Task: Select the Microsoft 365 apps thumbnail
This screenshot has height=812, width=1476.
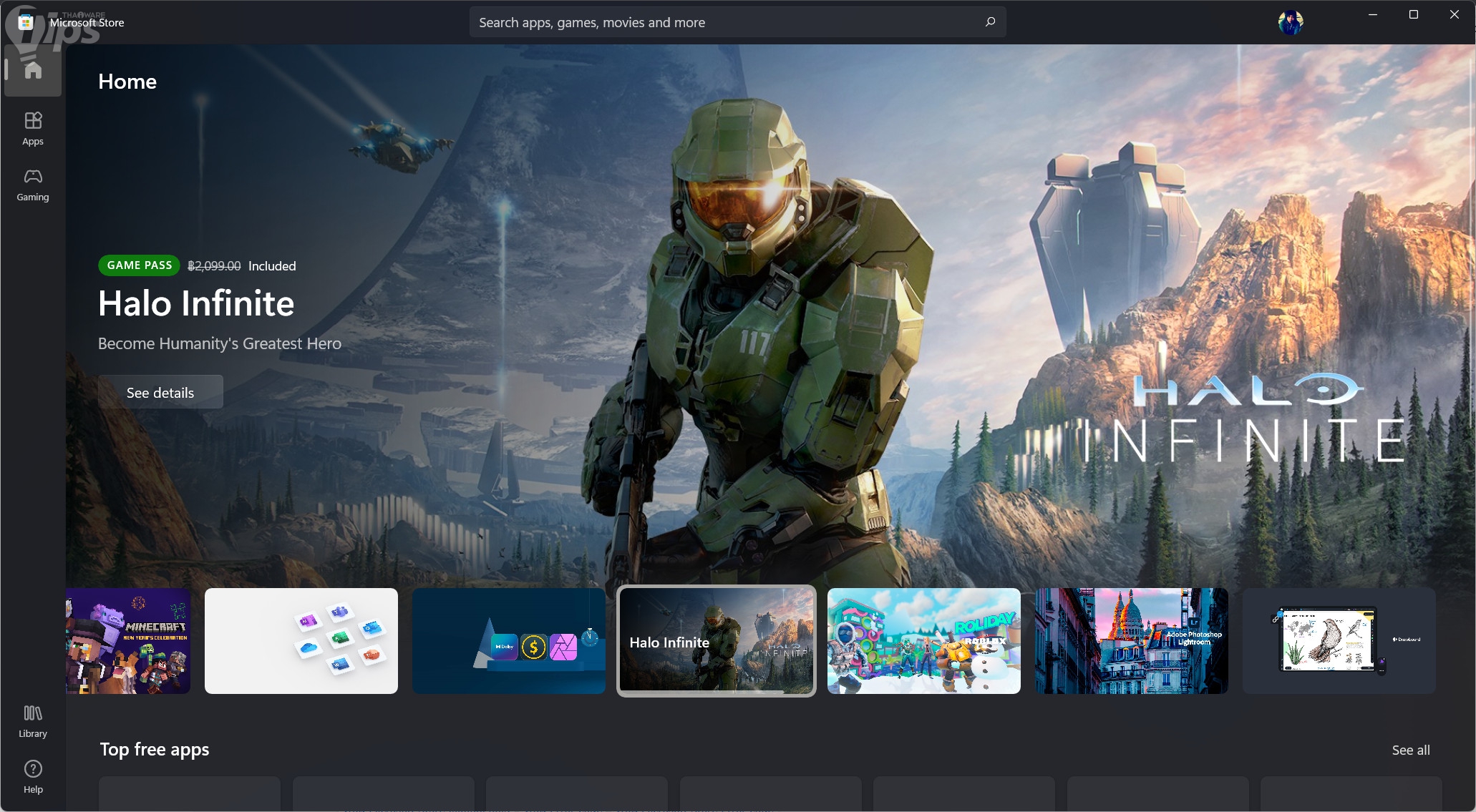Action: pyautogui.click(x=301, y=641)
